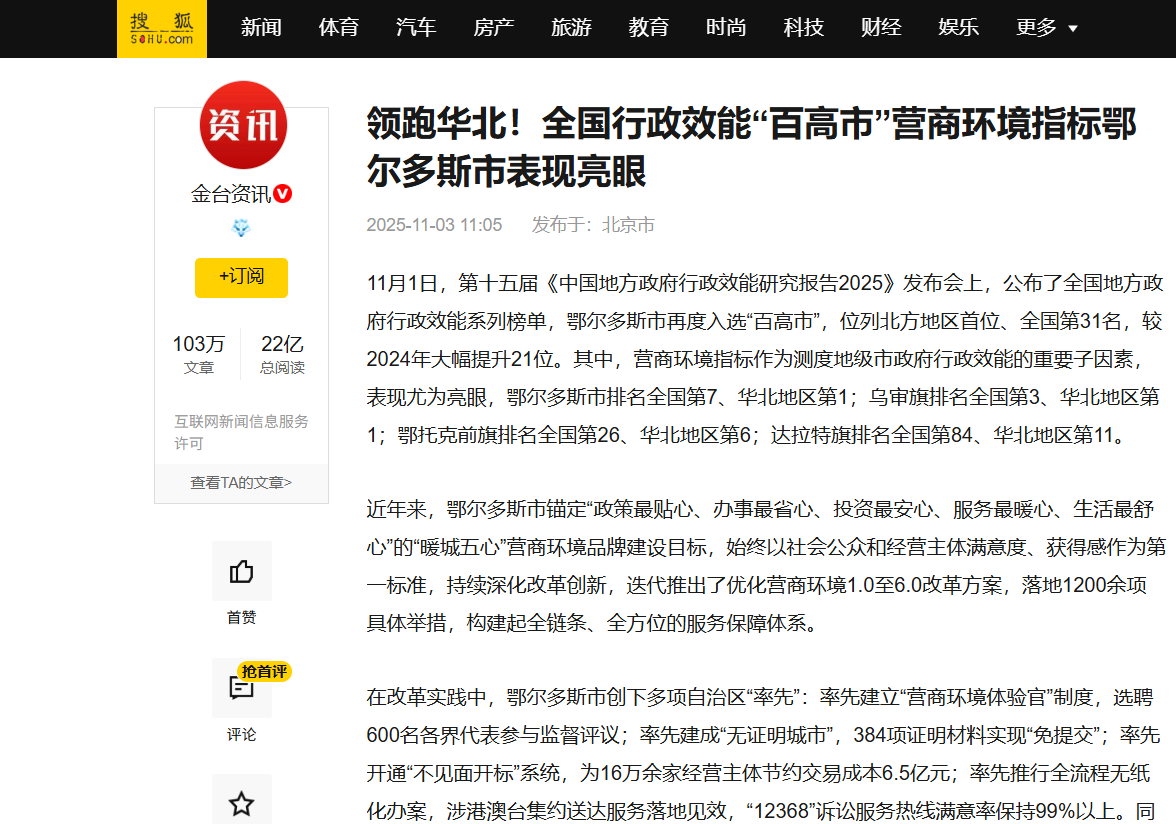Screen dimensions: 1176x824
Task: Click the 娱乐 navigation link
Action: [x=959, y=28]
